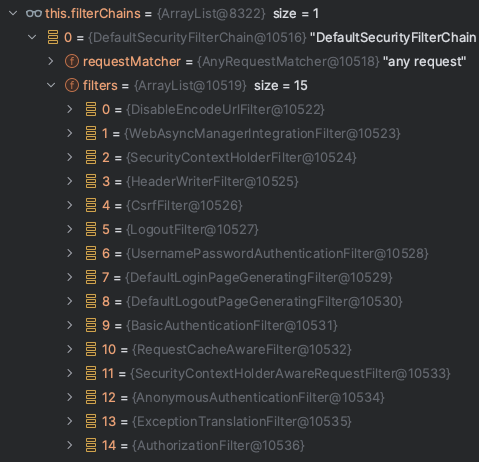This screenshot has height=462, width=479.
Task: Click the element icon beside AuthorizationFilter
Action: click(x=91, y=445)
